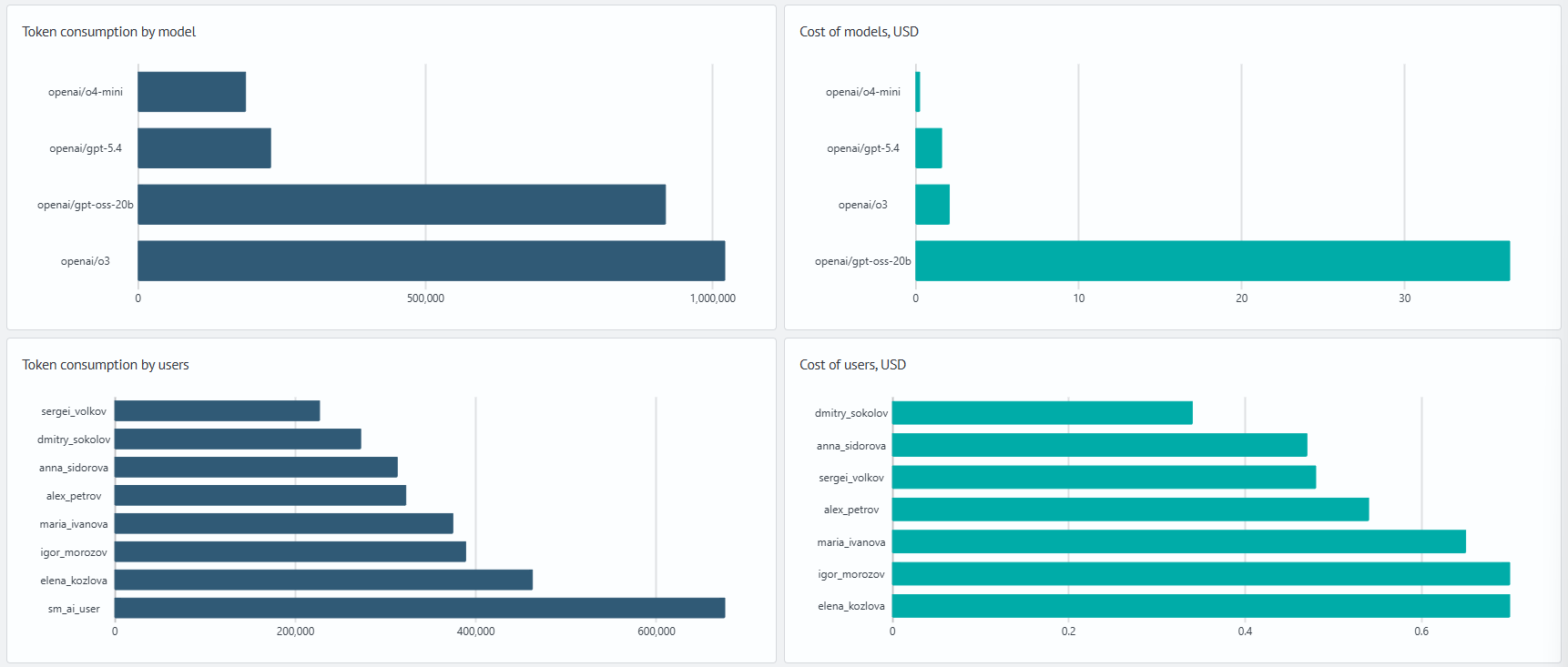Click anna_sidorova label in token users chart

[x=74, y=468]
